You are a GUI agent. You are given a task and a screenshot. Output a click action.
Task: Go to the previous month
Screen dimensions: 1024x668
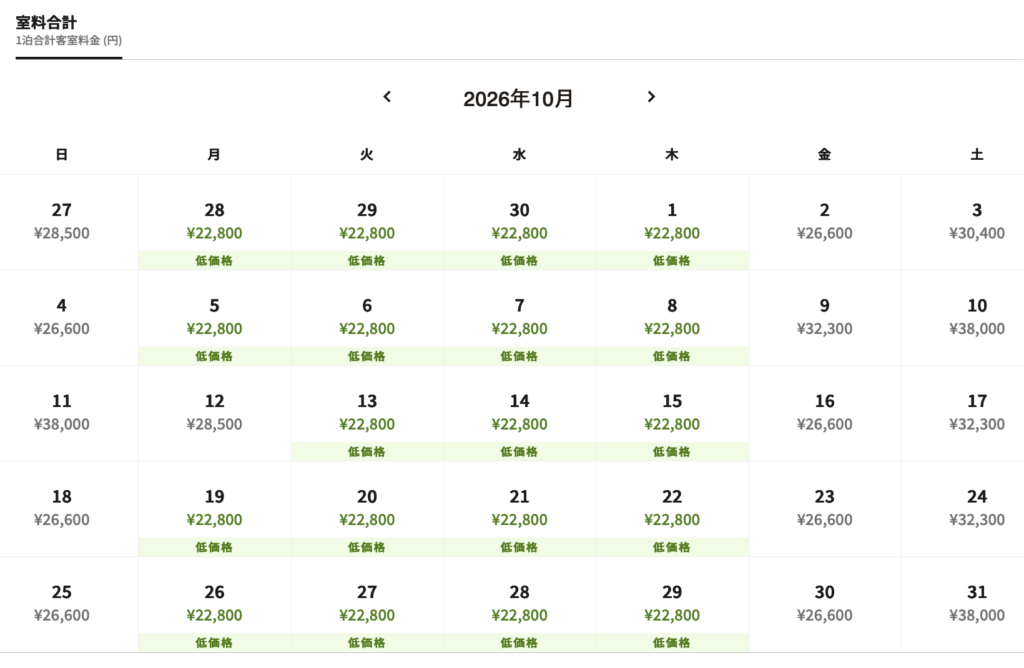(x=387, y=97)
